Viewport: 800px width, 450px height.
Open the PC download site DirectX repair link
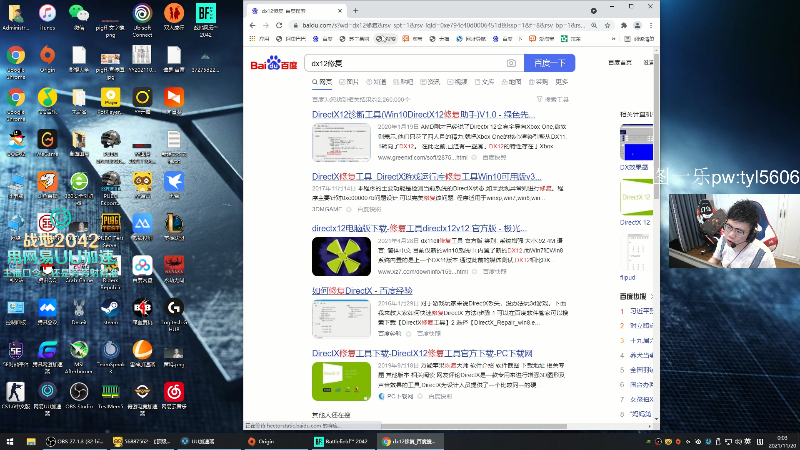pyautogui.click(x=422, y=353)
